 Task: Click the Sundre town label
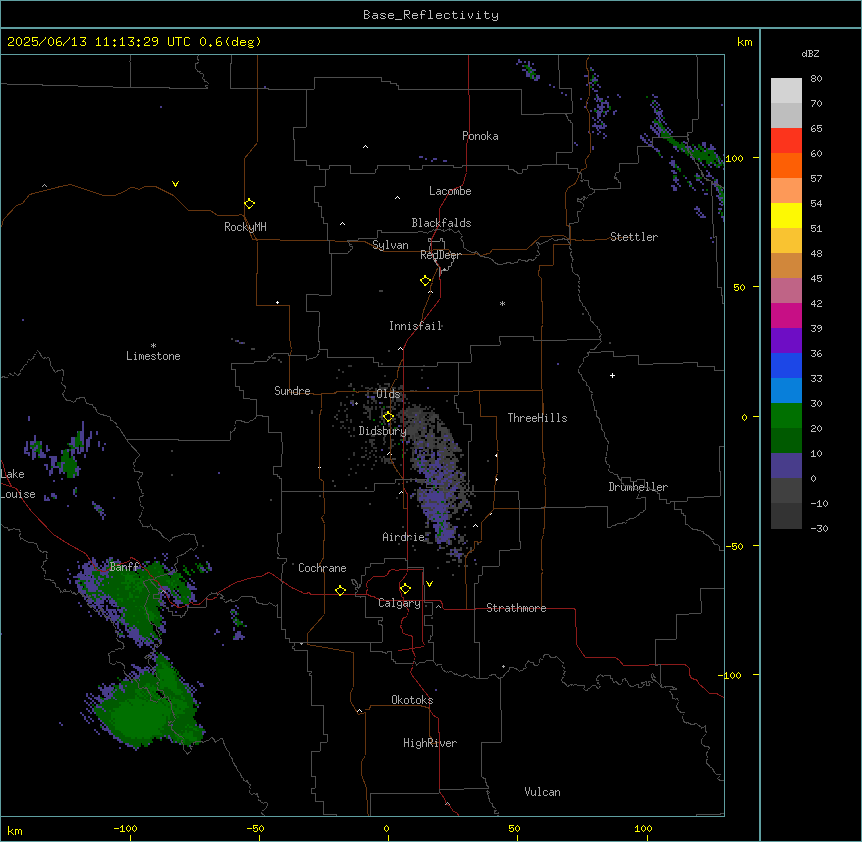[x=292, y=391]
